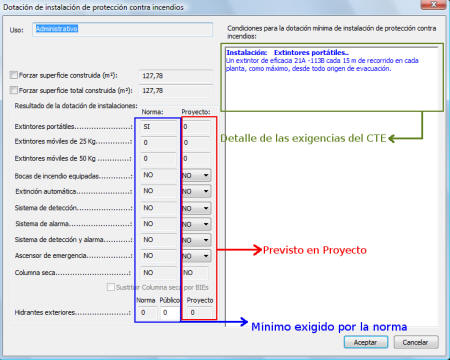The height and width of the screenshot is (360, 450).
Task: Expand Sistema de detección project dropdown
Action: (197, 208)
